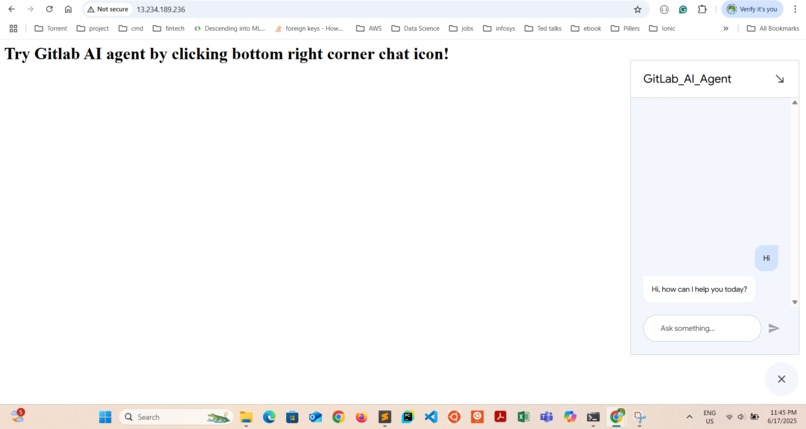Viewport: 806px width, 429px height.
Task: Open Outlook from taskbar
Action: (x=315, y=417)
